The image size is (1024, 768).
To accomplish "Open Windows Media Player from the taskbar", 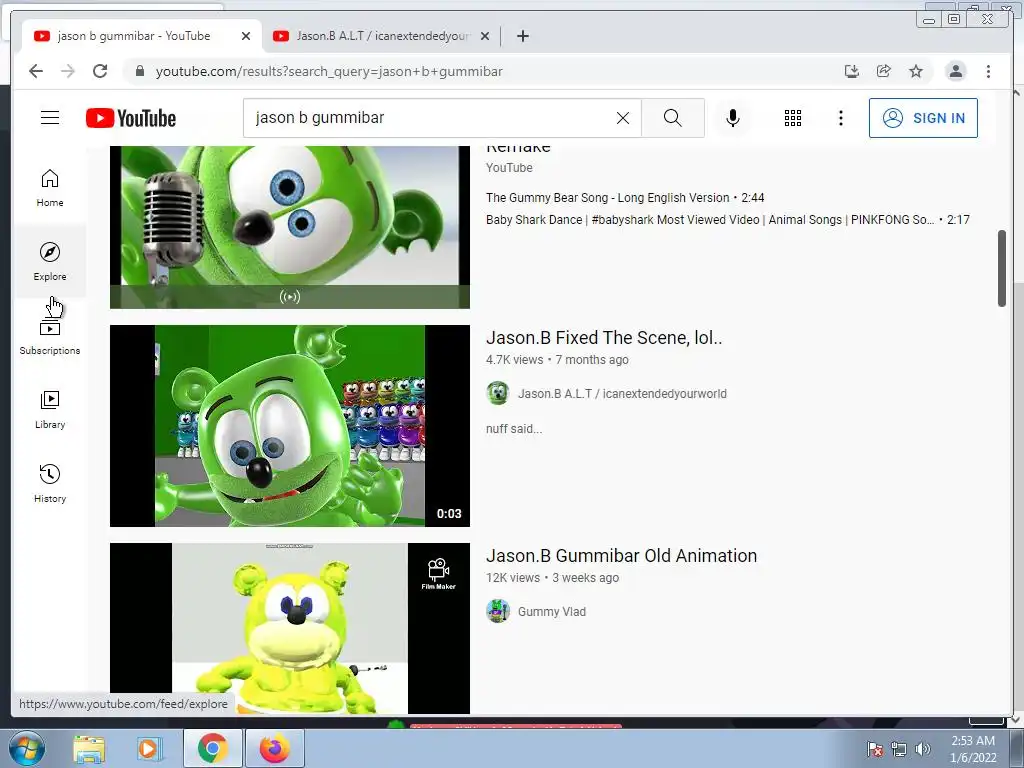I will pos(150,748).
